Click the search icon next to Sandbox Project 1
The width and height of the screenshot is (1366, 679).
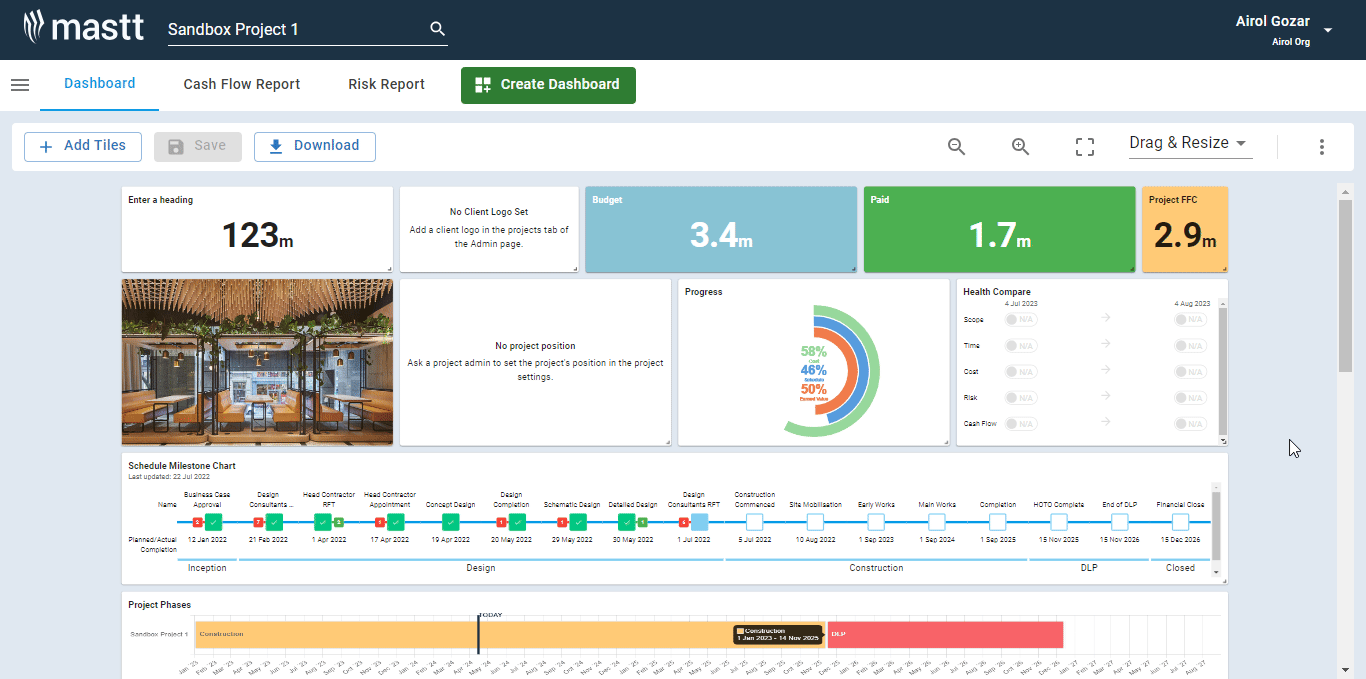(437, 29)
